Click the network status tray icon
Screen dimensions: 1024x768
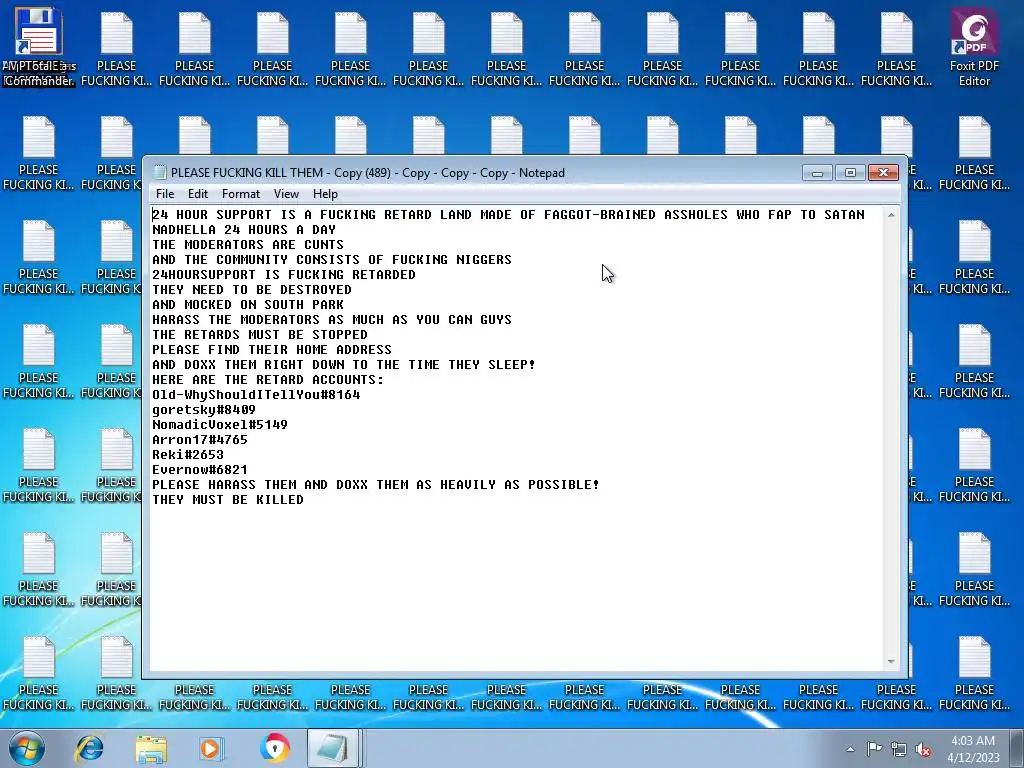(x=899, y=750)
